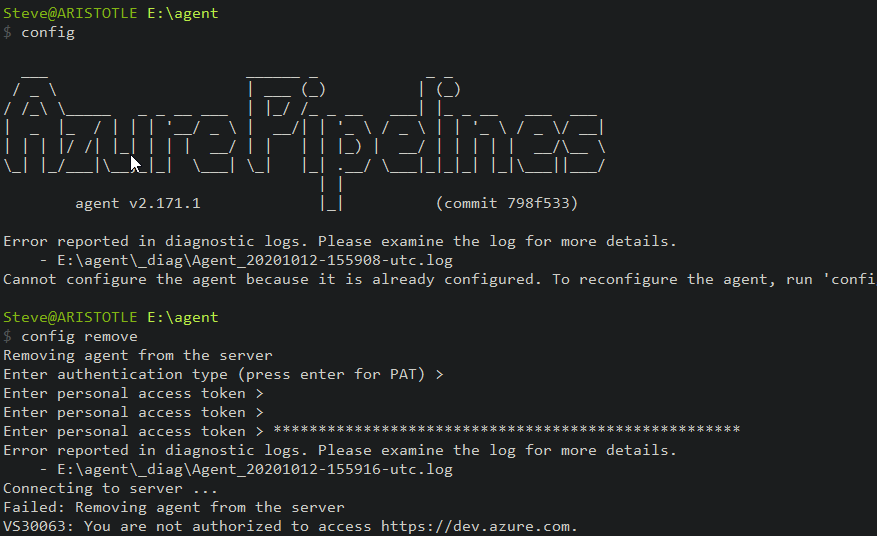Click the 'Connecting to server ...' line

click(111, 489)
